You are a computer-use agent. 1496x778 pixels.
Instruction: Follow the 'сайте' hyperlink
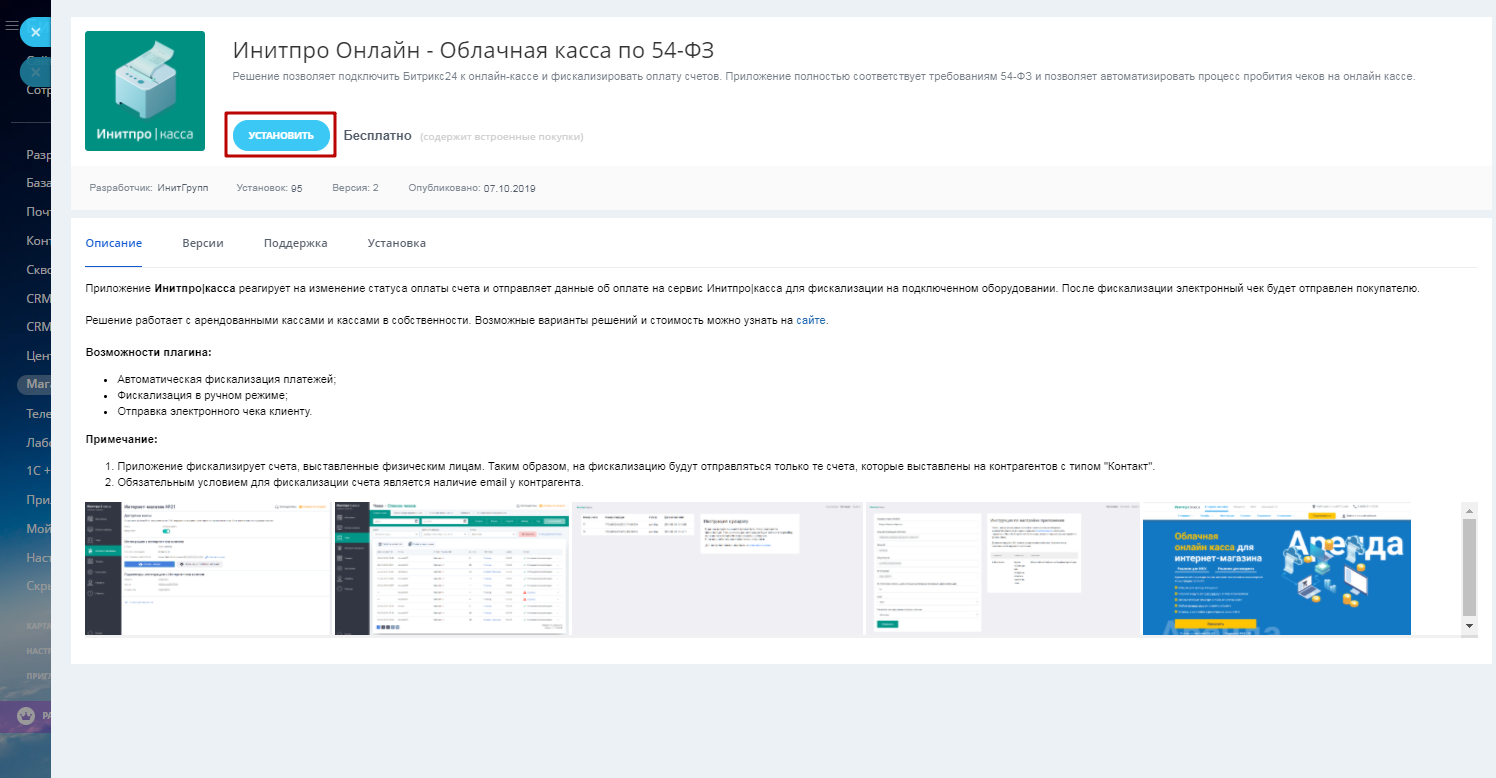coord(811,320)
